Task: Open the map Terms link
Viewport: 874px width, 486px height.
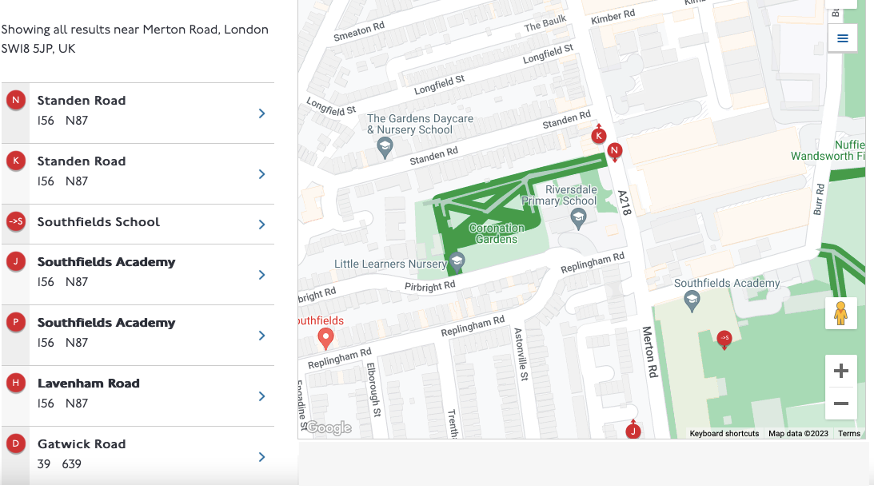Action: (x=848, y=433)
